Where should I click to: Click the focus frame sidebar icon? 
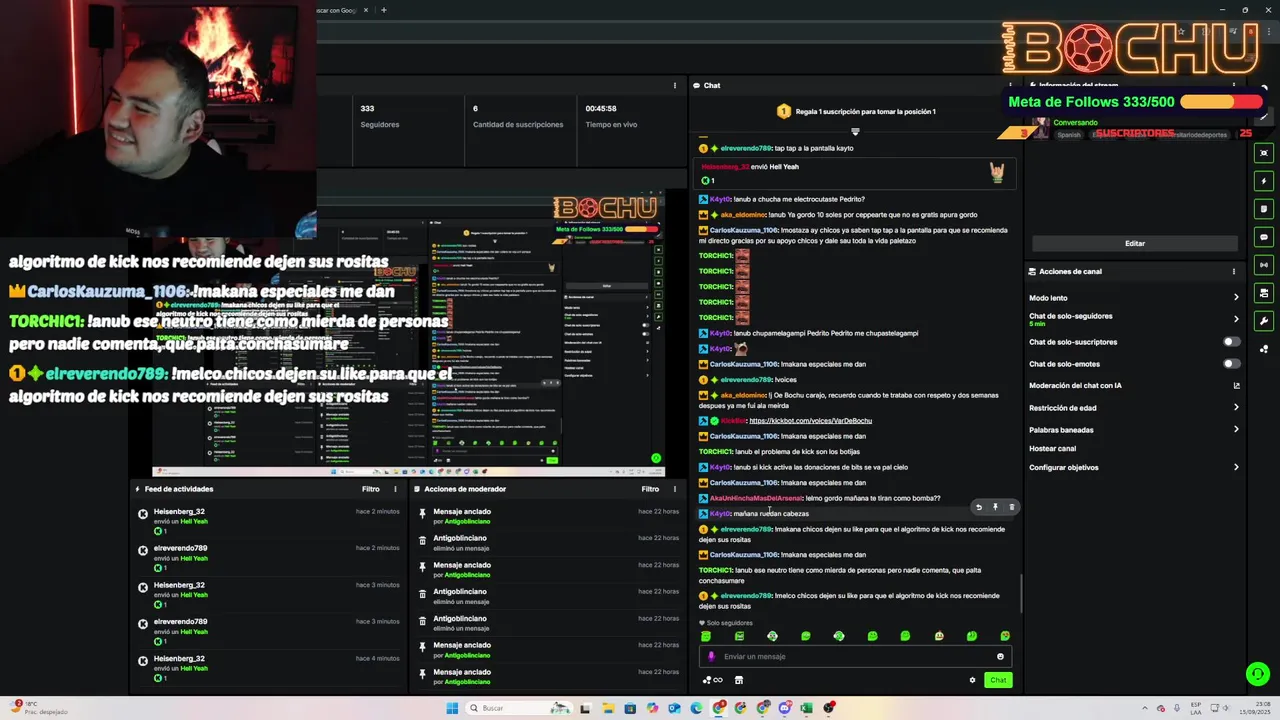(x=1265, y=153)
